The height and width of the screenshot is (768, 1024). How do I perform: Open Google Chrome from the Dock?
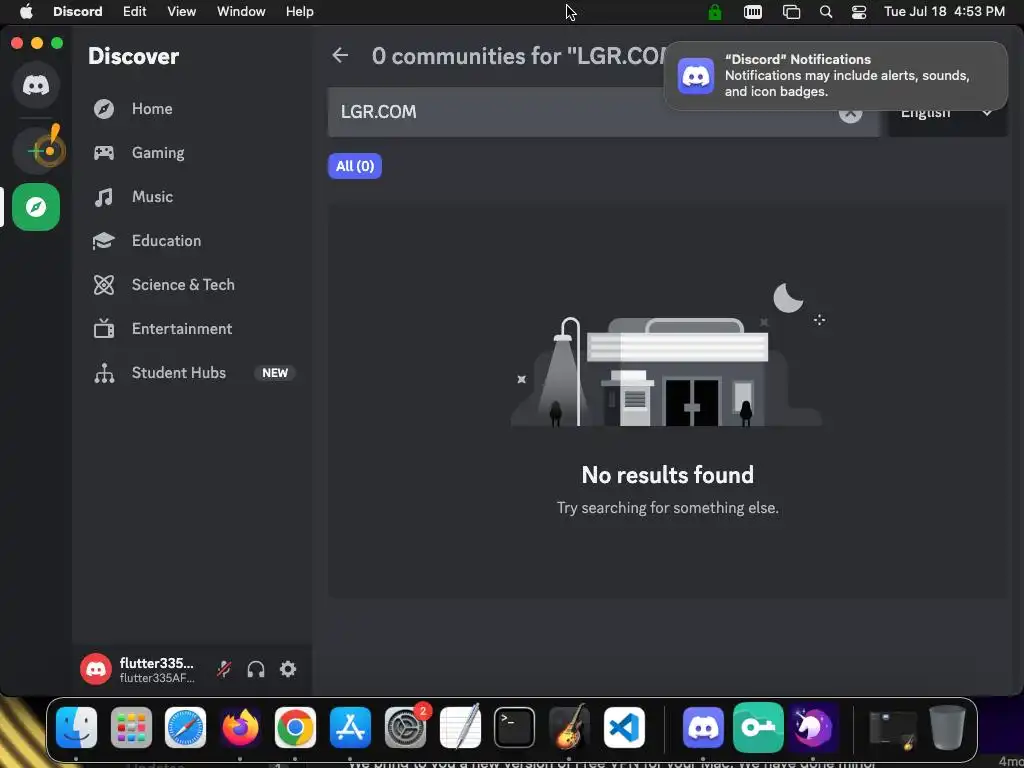(295, 728)
